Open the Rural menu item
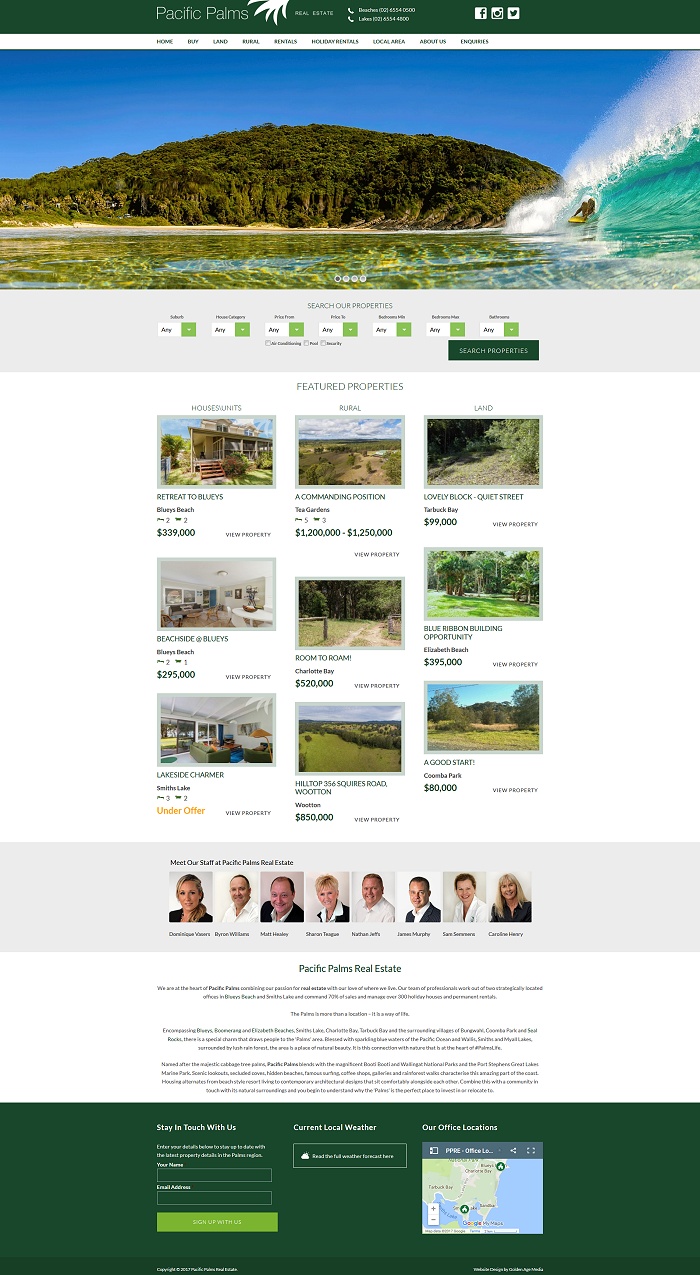The image size is (700, 1275). tap(251, 42)
